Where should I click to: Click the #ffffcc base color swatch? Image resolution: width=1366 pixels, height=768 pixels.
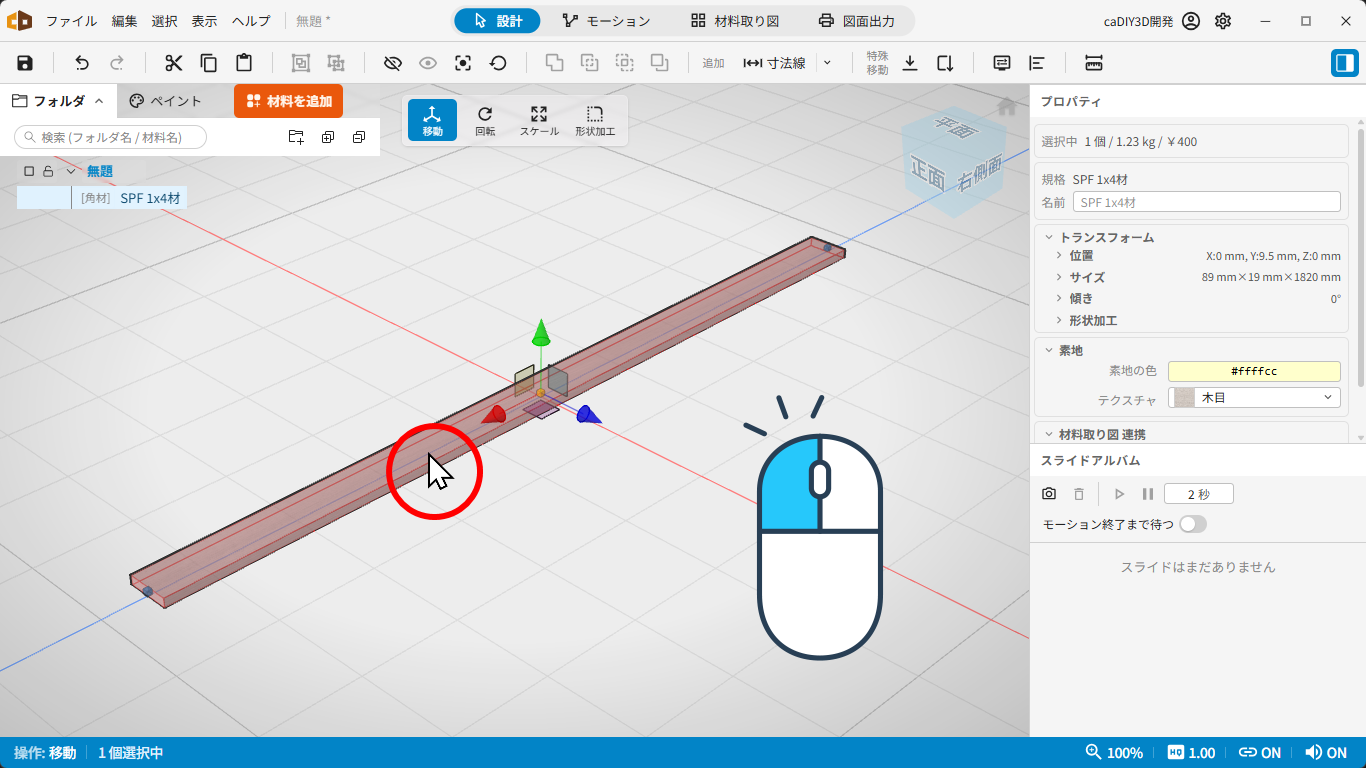tap(1254, 371)
